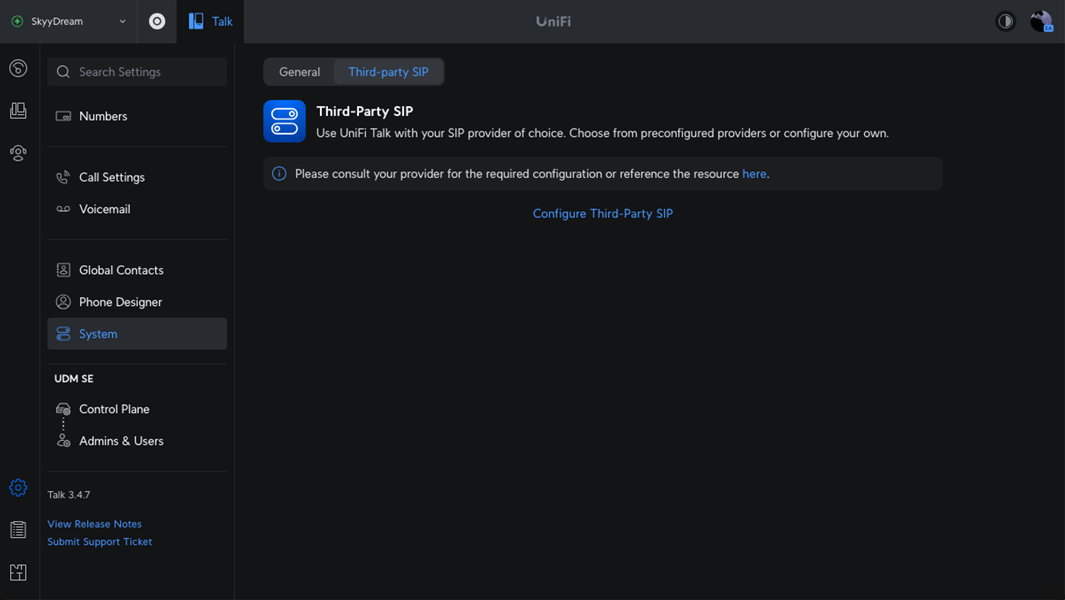Open the clipboard logs icon in sidebar
Viewport: 1065px width, 600px height.
coord(18,530)
